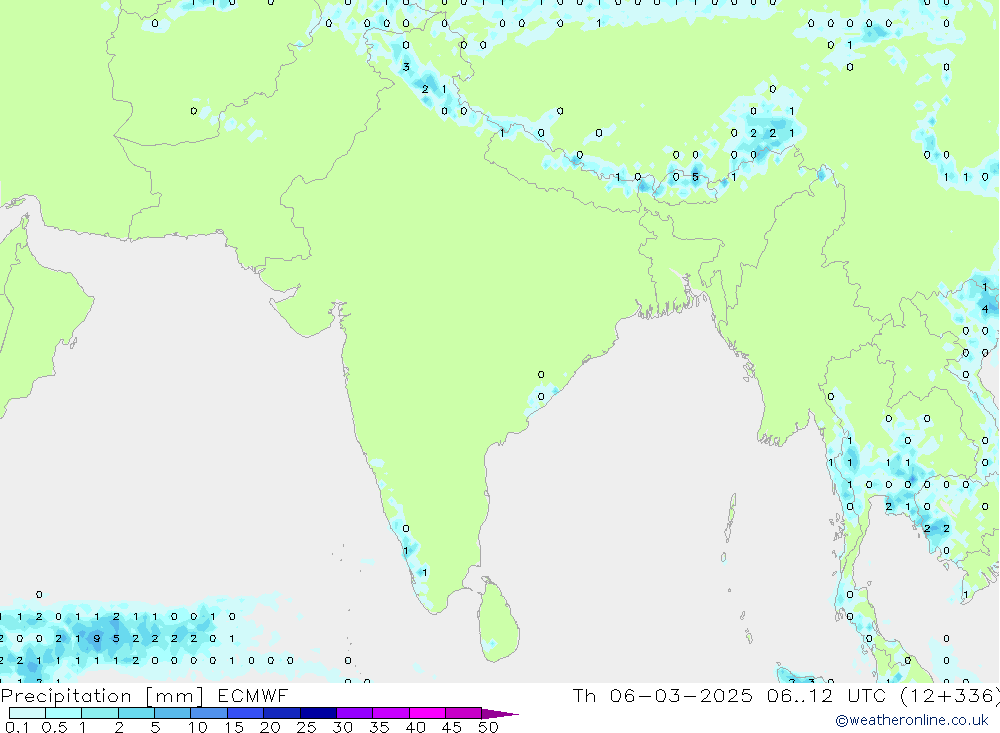Click the 'Precipitation [mm]' title text
The height and width of the screenshot is (733, 1000).
click(102, 696)
